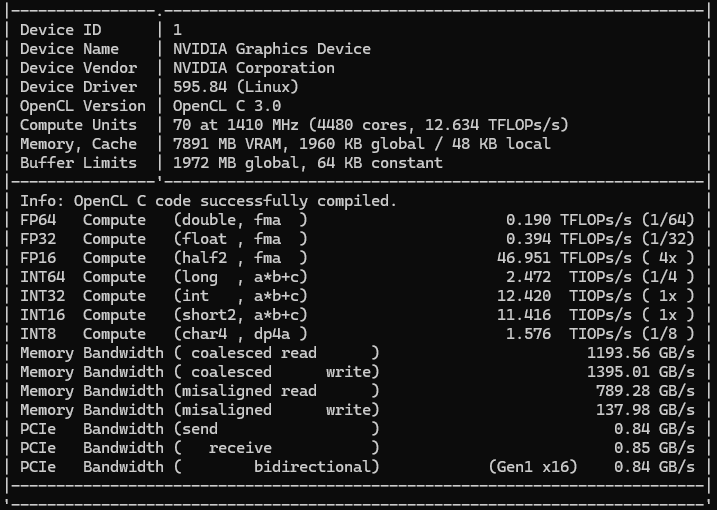This screenshot has height=510, width=717.
Task: Click the Device ID value 1
Action: pyautogui.click(x=177, y=30)
